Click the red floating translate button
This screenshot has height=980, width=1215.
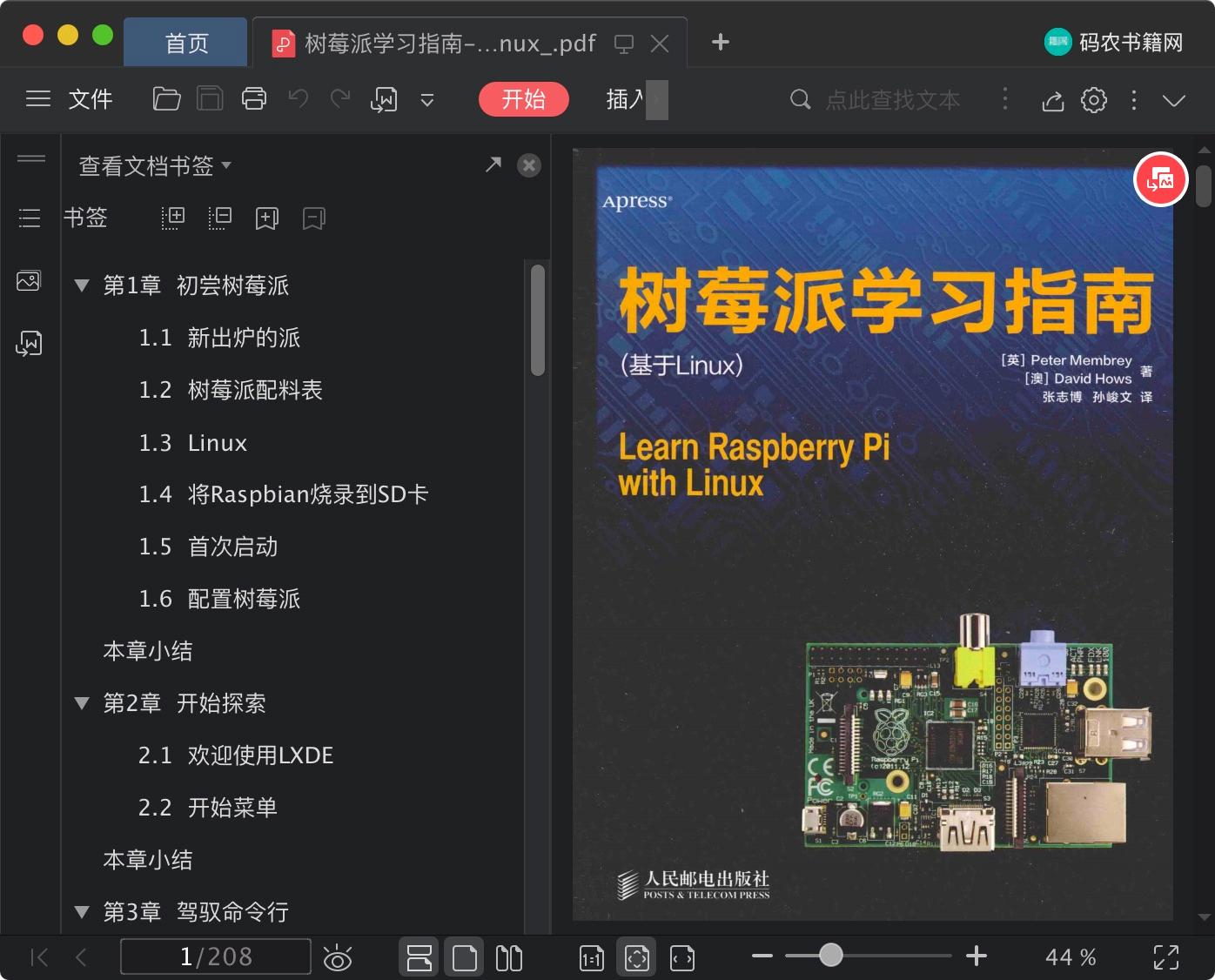pyautogui.click(x=1161, y=179)
